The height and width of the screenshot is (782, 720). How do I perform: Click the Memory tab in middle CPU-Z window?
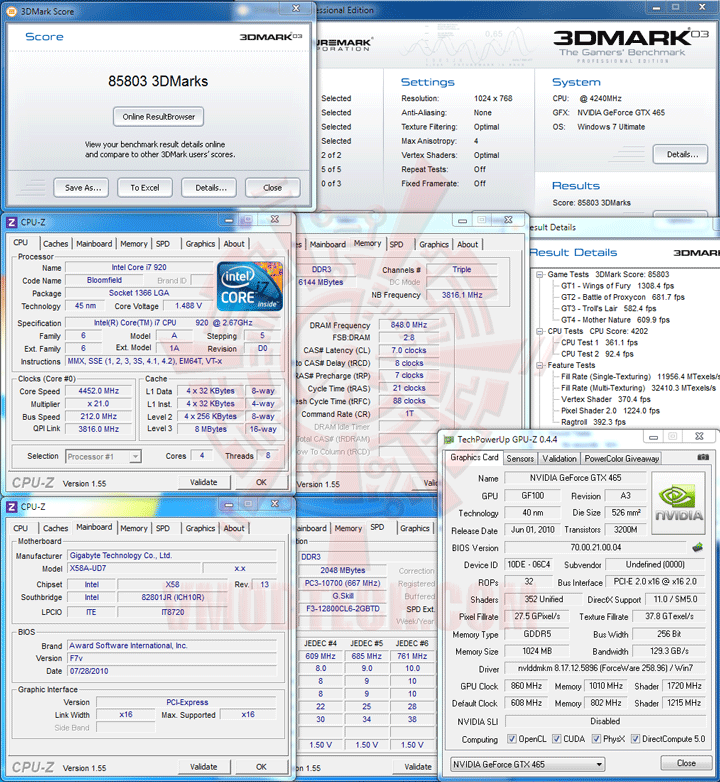[x=367, y=243]
